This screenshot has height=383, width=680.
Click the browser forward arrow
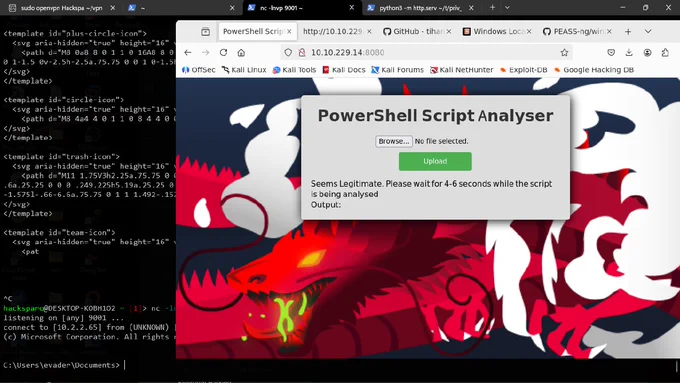pos(206,52)
